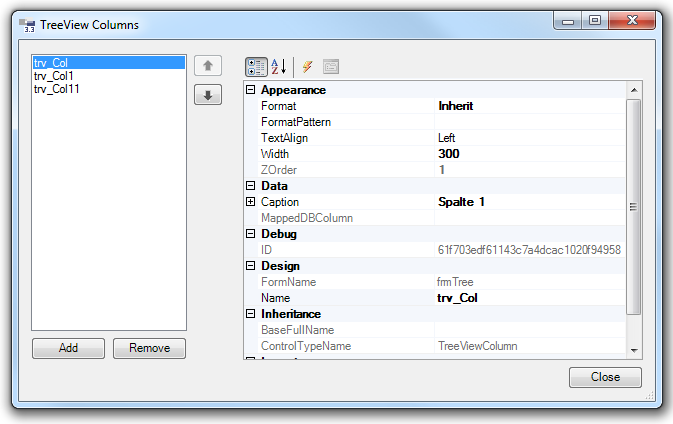Select trv_Col11 in the column list

(x=57, y=89)
